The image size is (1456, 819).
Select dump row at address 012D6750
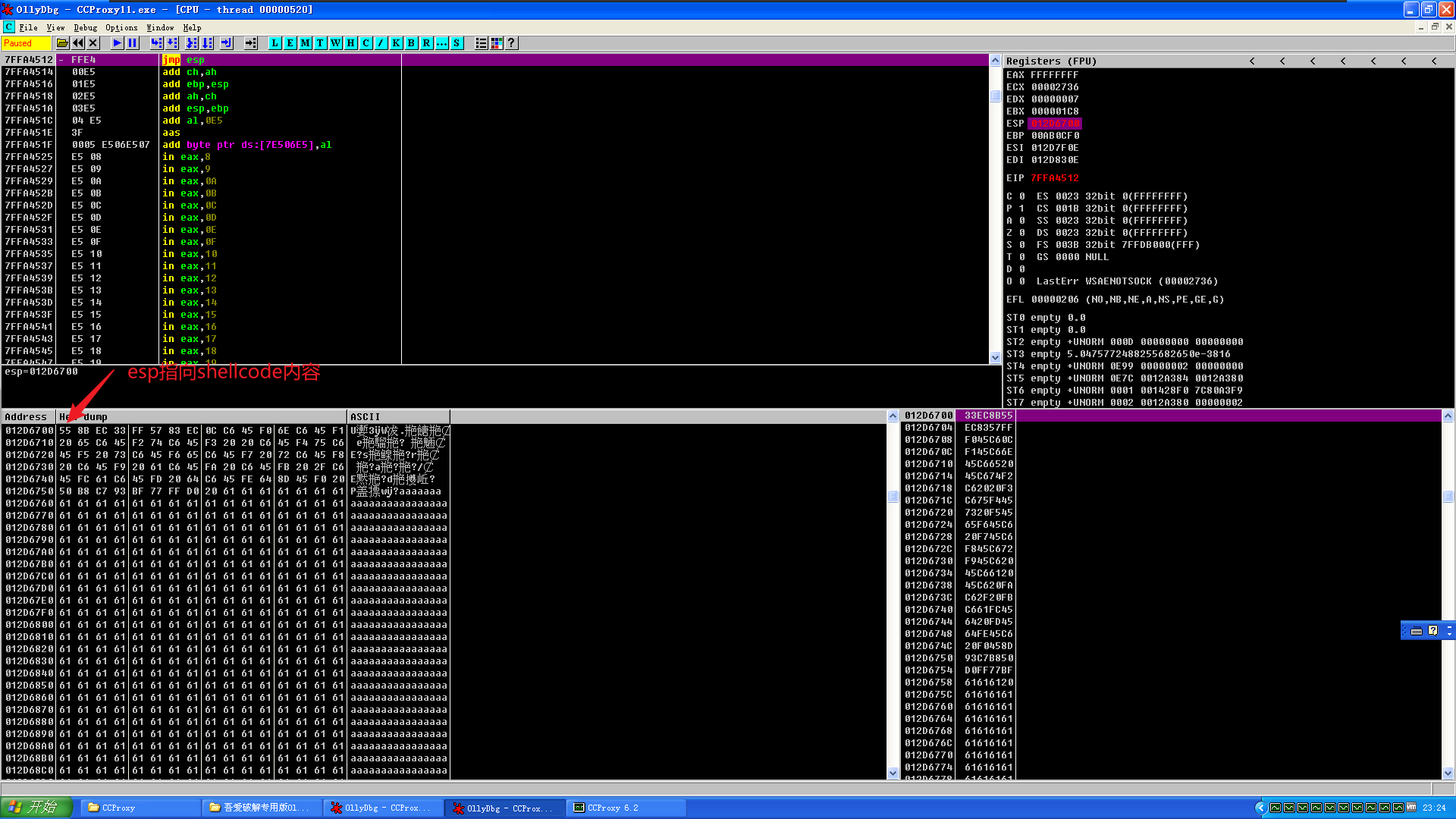(226, 491)
